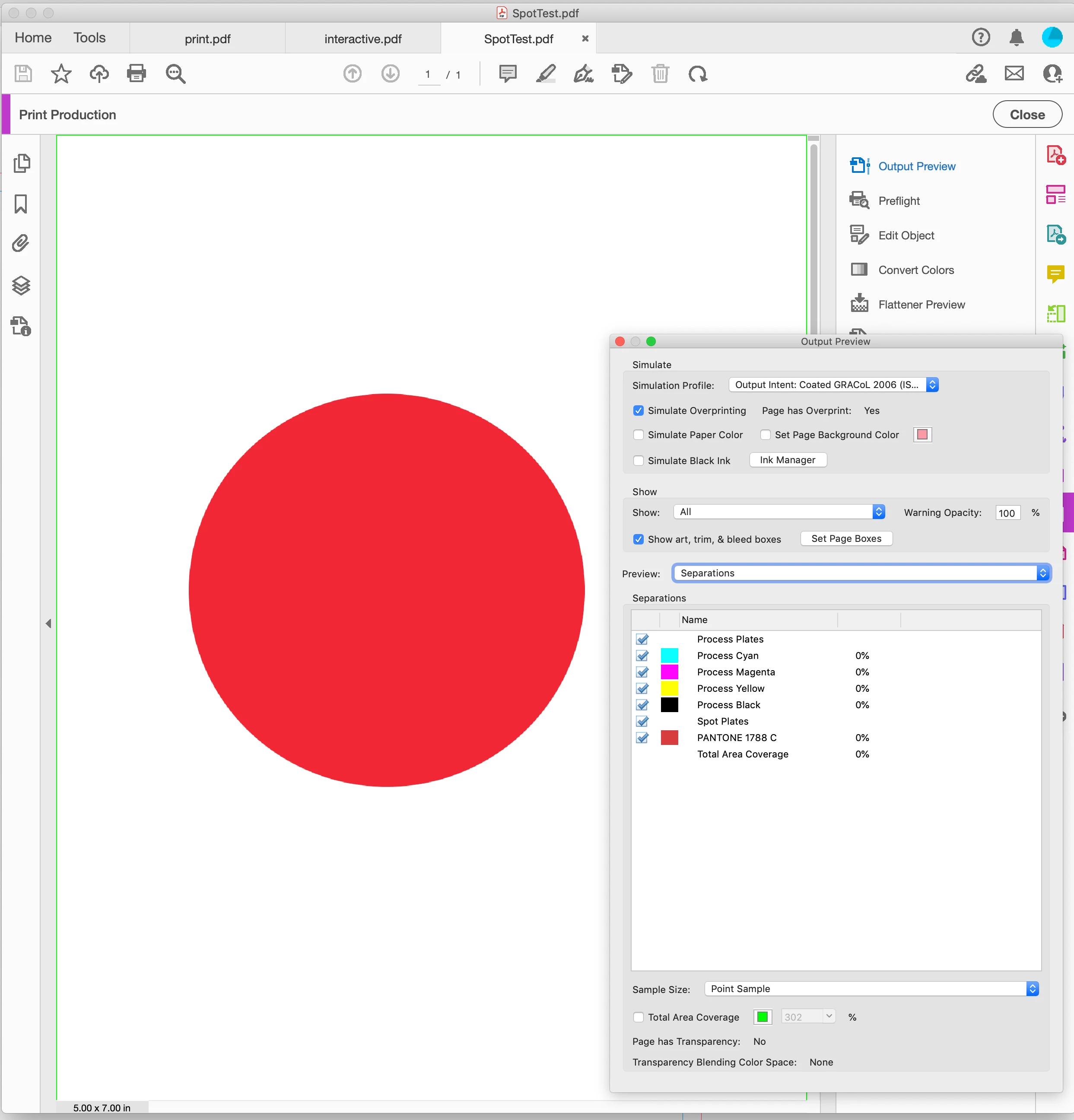Switch to the print.pdf tab
Viewport: 1074px width, 1120px height.
coord(207,39)
